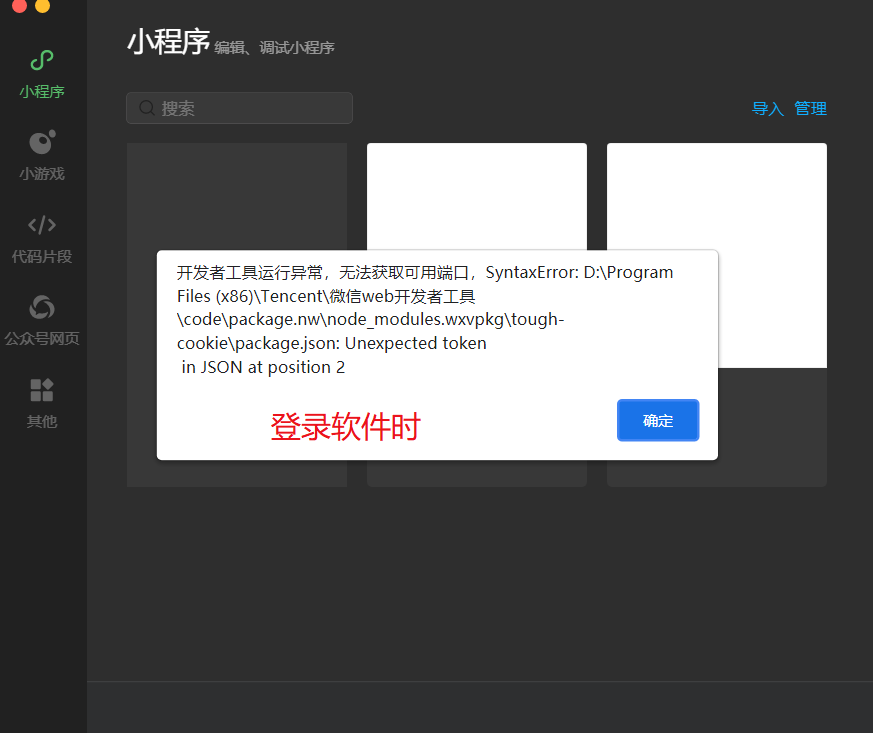Click the SyntaxError message text in dialog
This screenshot has height=733, width=873.
tap(425, 320)
